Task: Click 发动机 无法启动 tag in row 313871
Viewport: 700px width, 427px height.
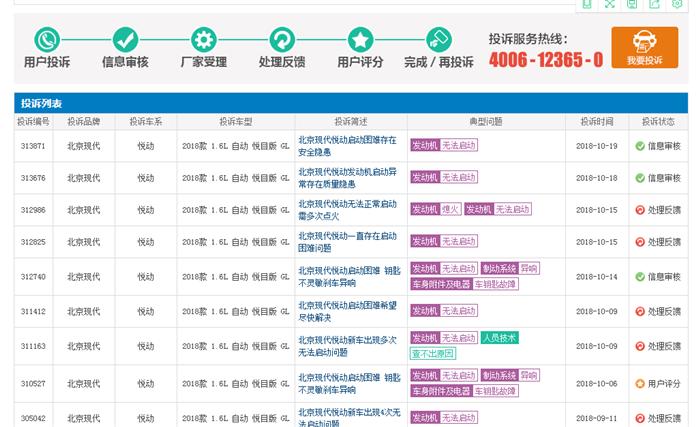Action: pyautogui.click(x=444, y=145)
